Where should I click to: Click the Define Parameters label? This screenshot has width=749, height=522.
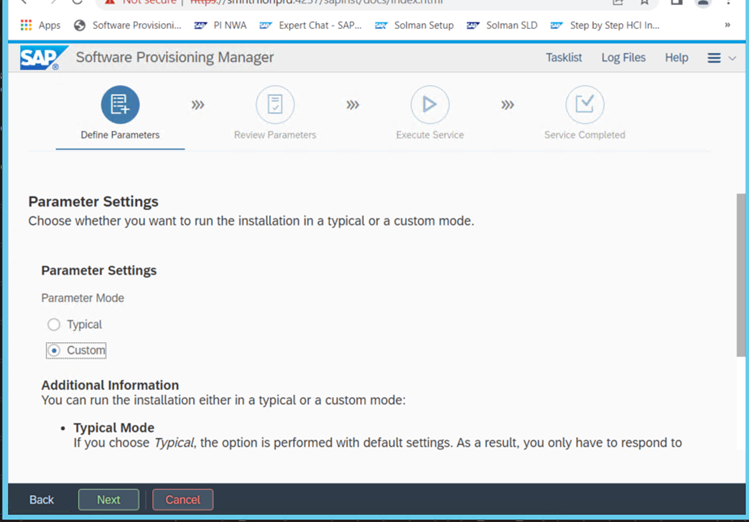(120, 135)
